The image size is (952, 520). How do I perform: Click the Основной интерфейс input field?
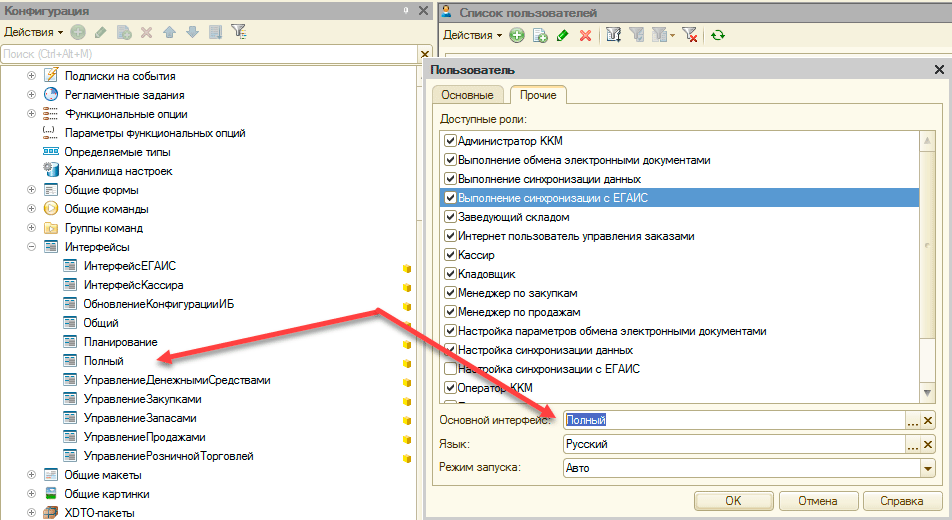(735, 420)
